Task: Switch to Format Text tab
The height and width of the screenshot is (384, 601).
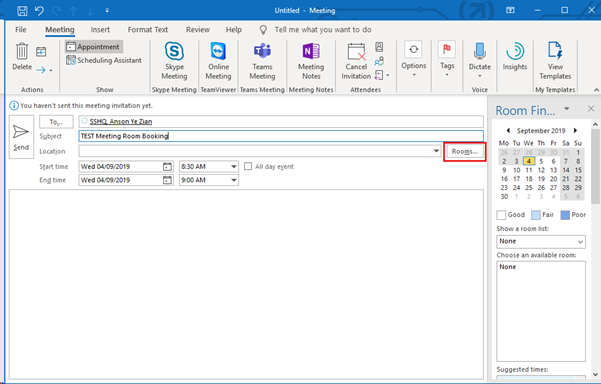Action: pos(148,30)
